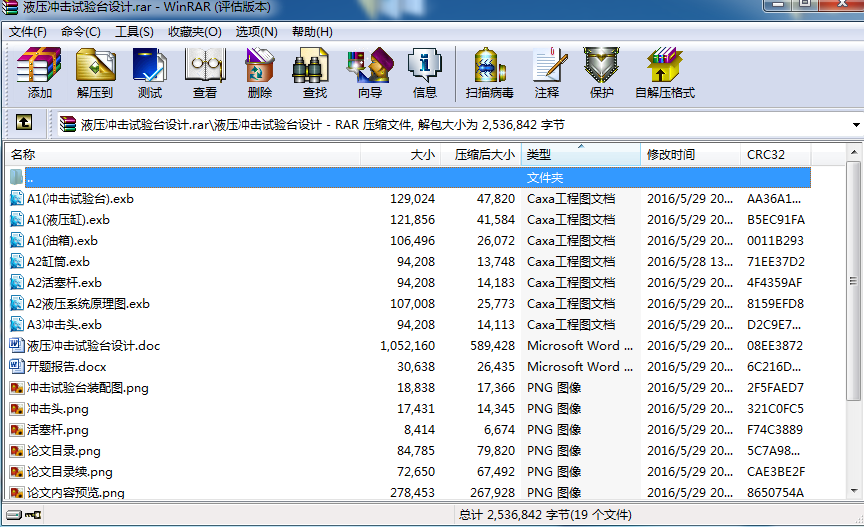Sort files by CRC32 column header
864x527 pixels.
775,154
